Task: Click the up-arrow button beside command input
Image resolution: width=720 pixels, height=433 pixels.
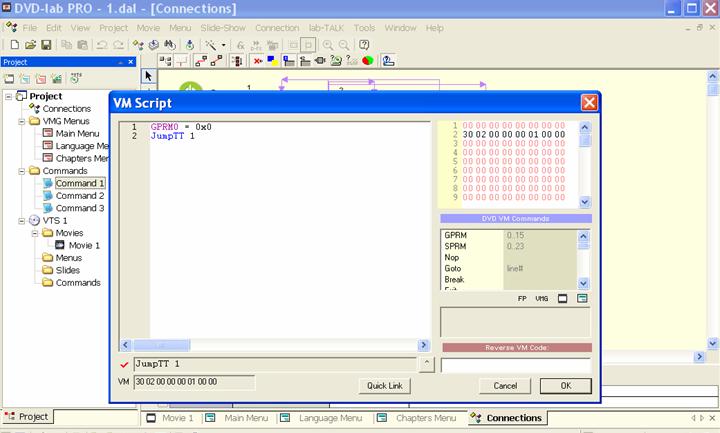Action: [427, 364]
